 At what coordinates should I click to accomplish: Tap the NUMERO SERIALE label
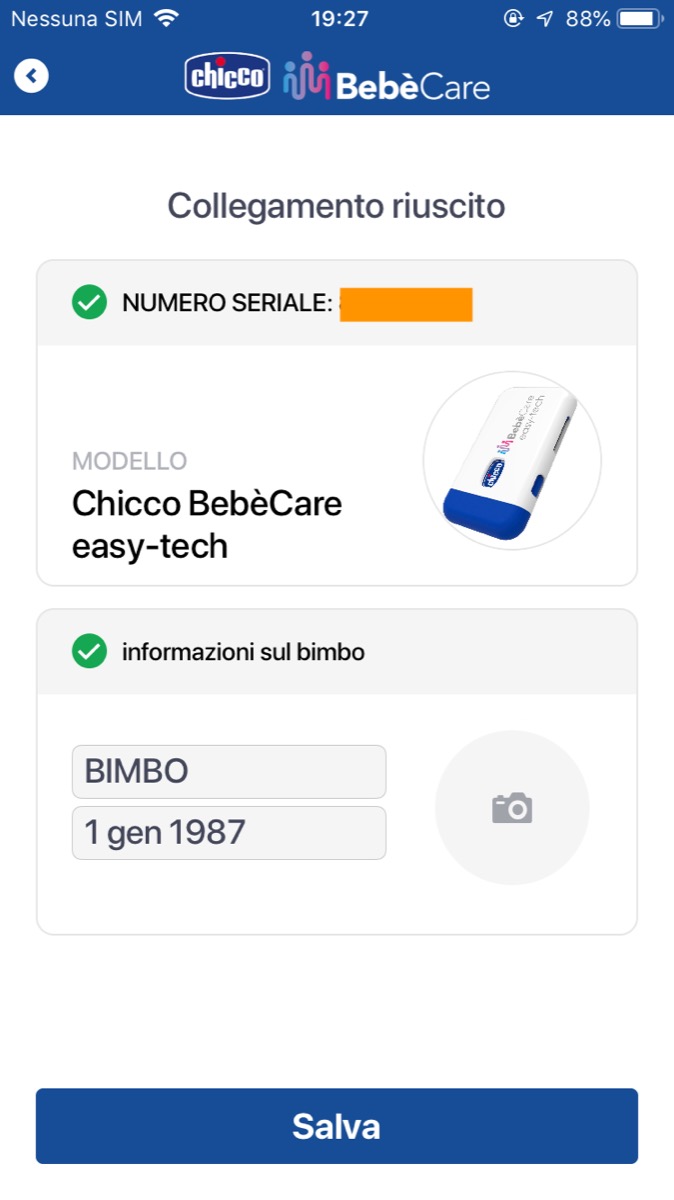pos(226,303)
